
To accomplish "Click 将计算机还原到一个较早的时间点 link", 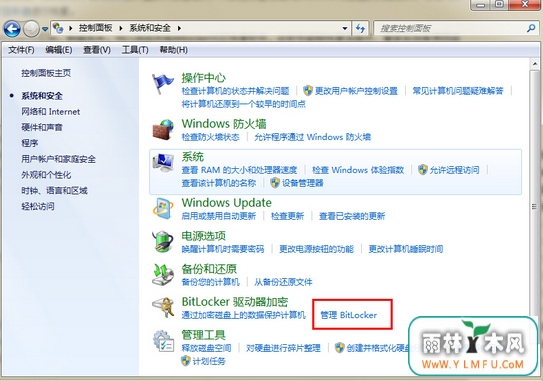I will click(x=244, y=104).
